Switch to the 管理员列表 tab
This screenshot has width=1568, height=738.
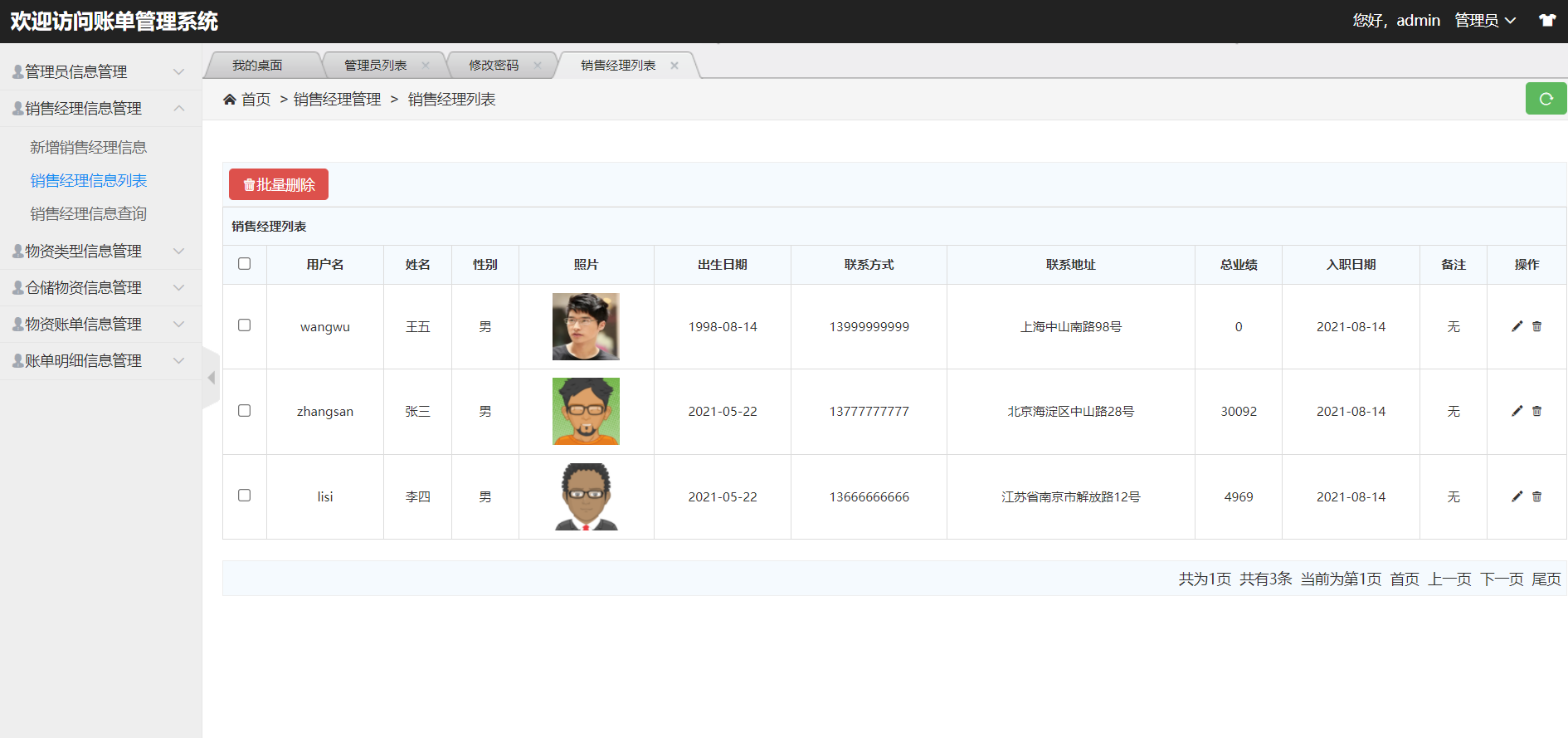[x=375, y=65]
